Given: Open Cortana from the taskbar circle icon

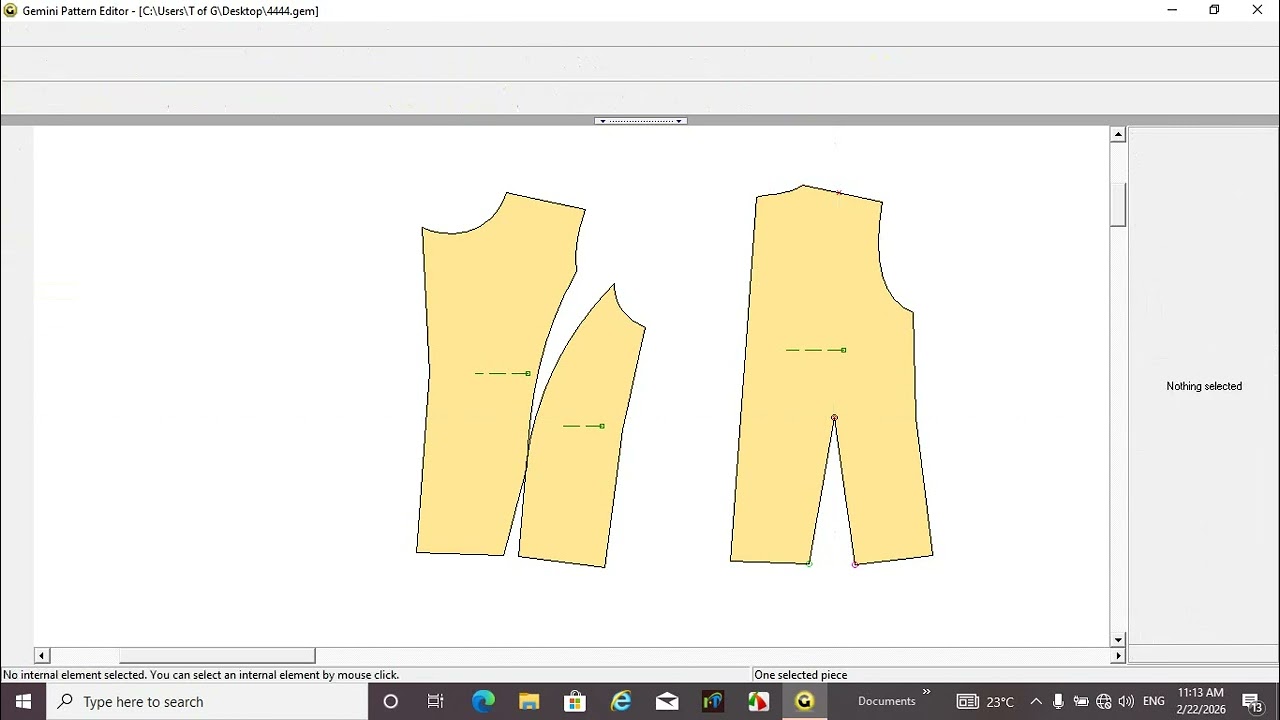Looking at the screenshot, I should click(x=391, y=701).
